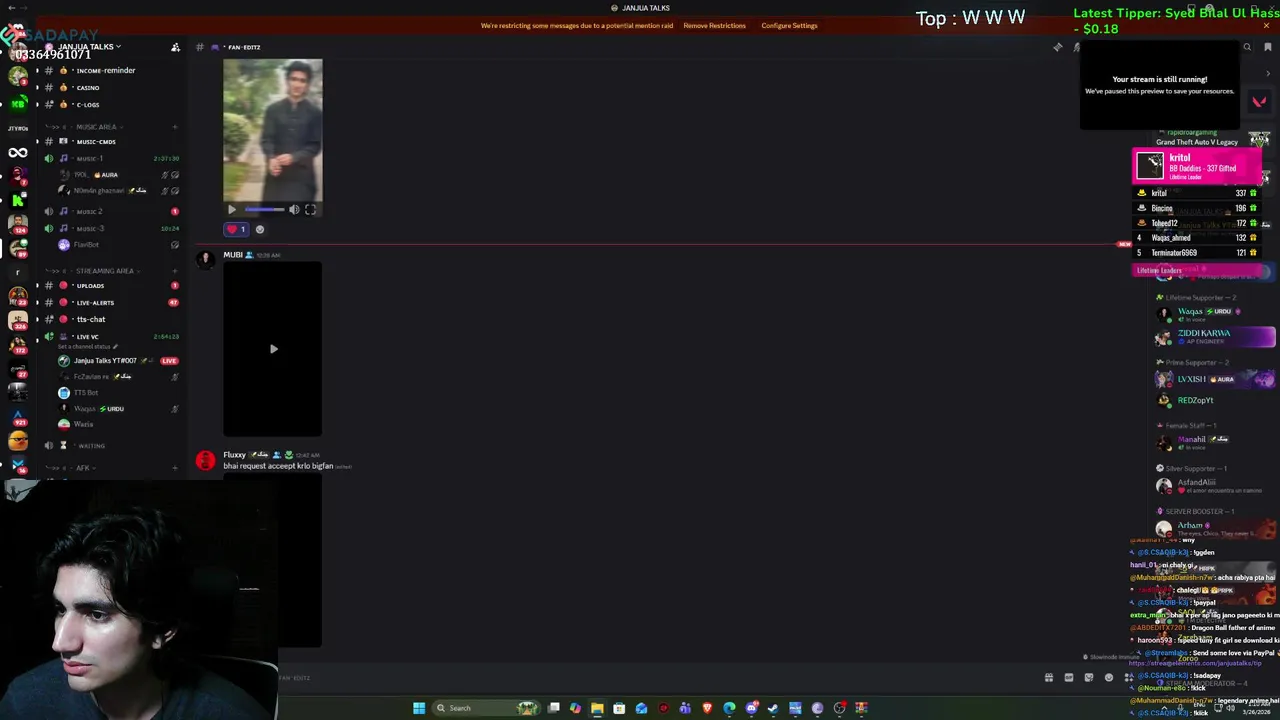
Task: Open the music-cmds channel
Action: [96, 141]
